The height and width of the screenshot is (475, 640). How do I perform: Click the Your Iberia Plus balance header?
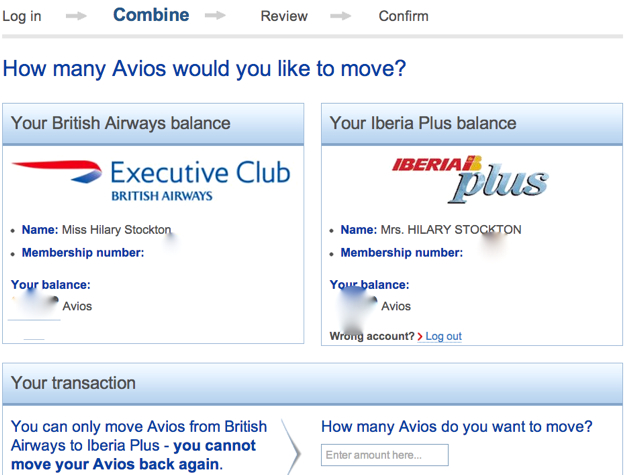pyautogui.click(x=472, y=124)
